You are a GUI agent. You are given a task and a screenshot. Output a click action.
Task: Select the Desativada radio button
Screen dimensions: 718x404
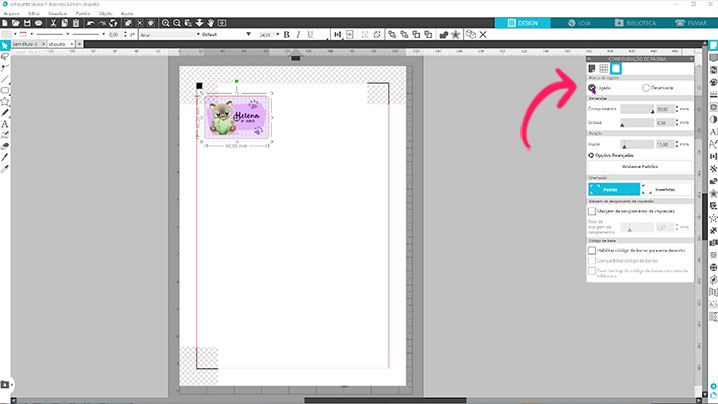646,87
